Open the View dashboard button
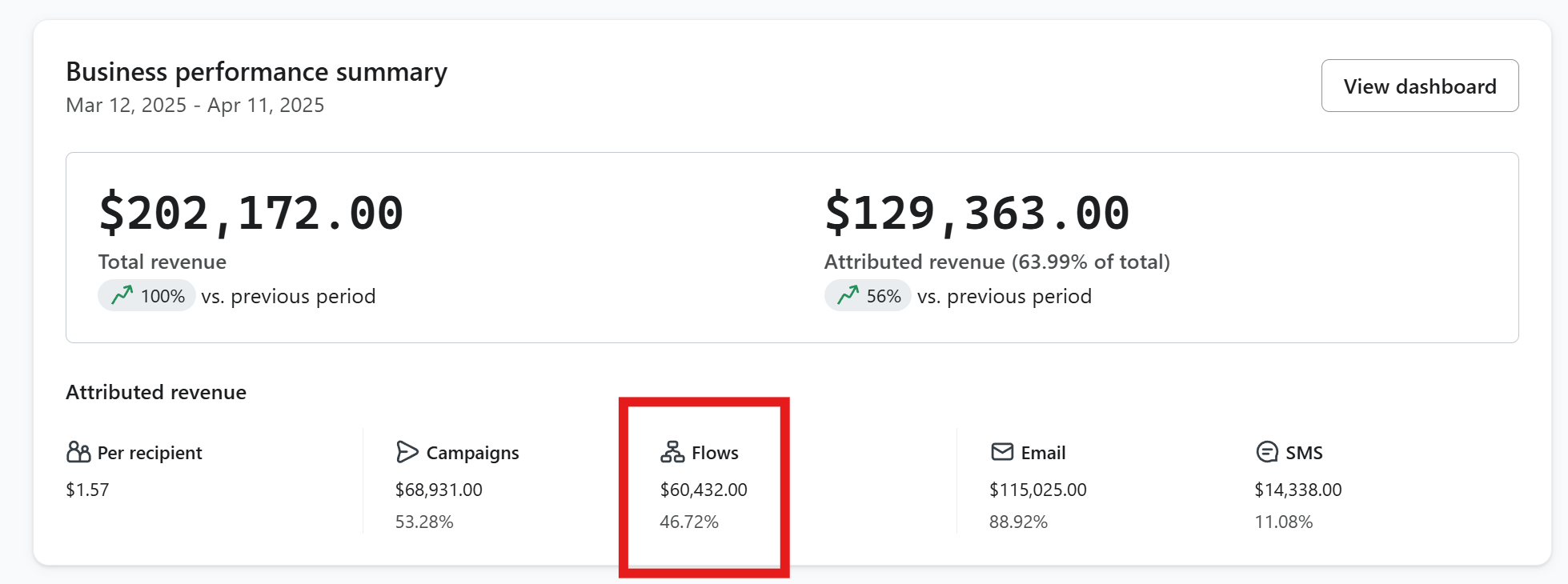The width and height of the screenshot is (1568, 584). 1419,86
